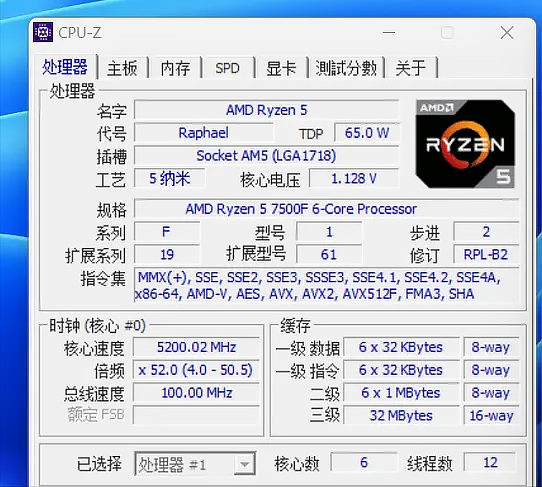Select the socket value Socket AM5 (LGA1718)
Screen dimensions: 542x487
coord(267,156)
